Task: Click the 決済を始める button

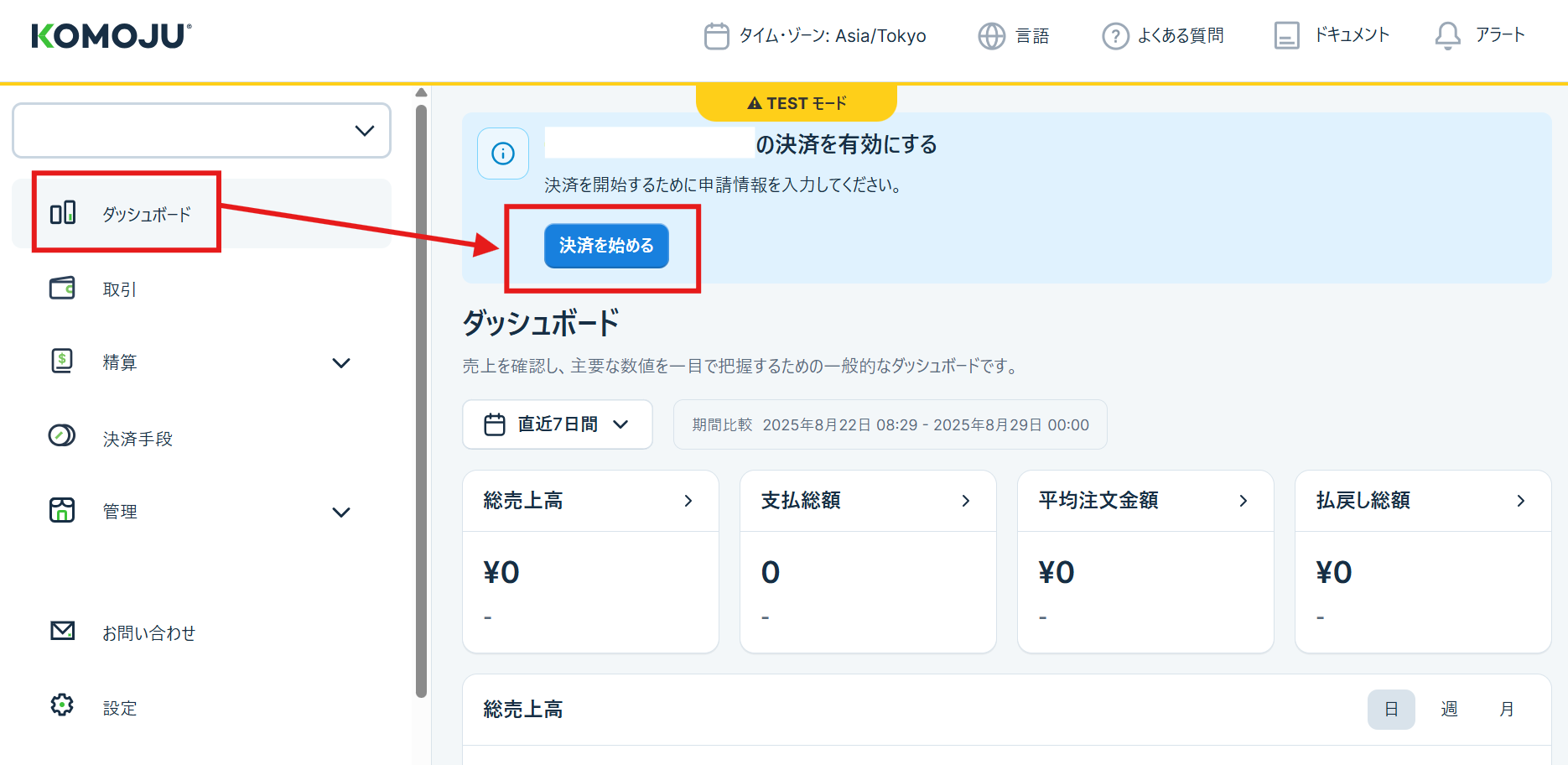Action: (606, 246)
